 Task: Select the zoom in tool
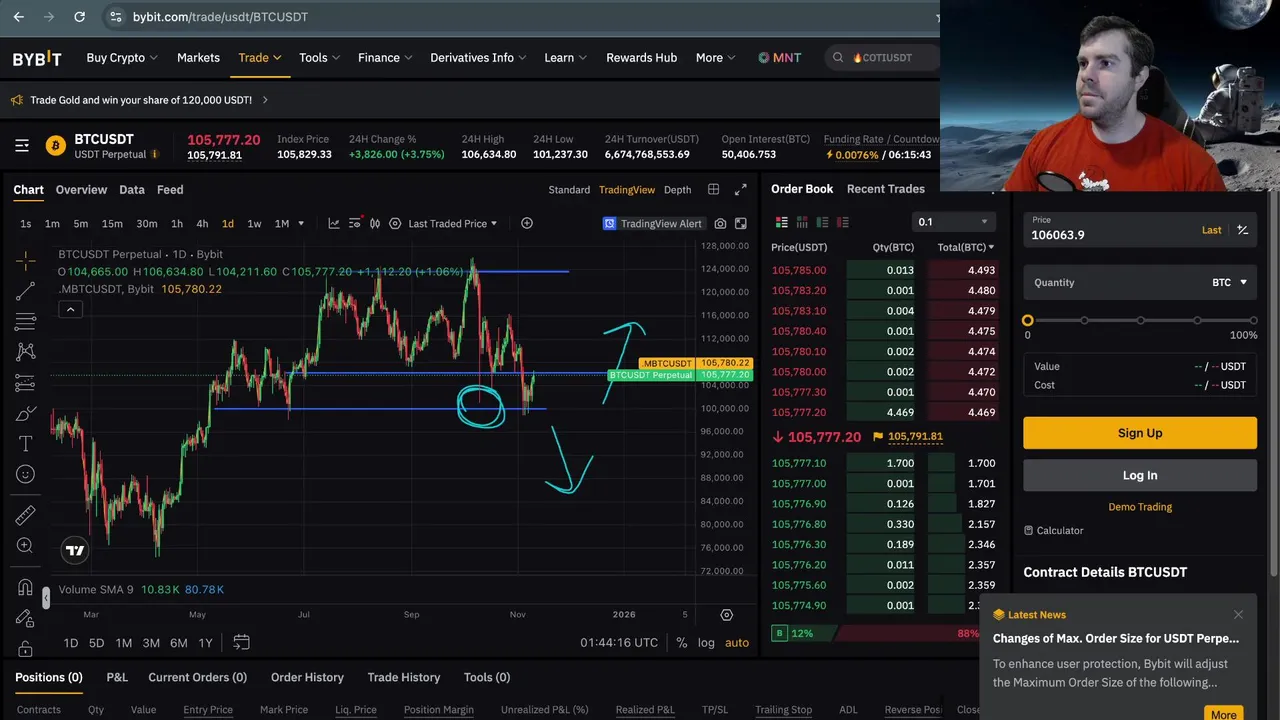click(x=26, y=546)
